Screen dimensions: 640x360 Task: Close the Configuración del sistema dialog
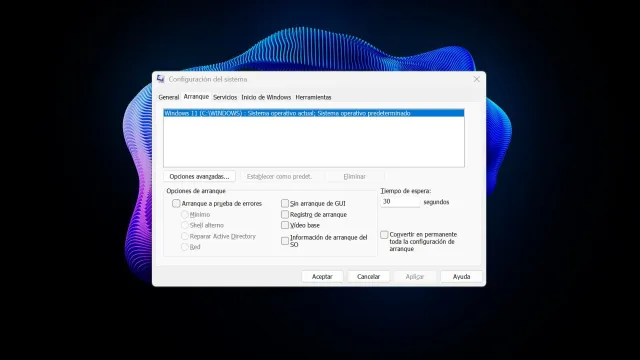tap(476, 79)
